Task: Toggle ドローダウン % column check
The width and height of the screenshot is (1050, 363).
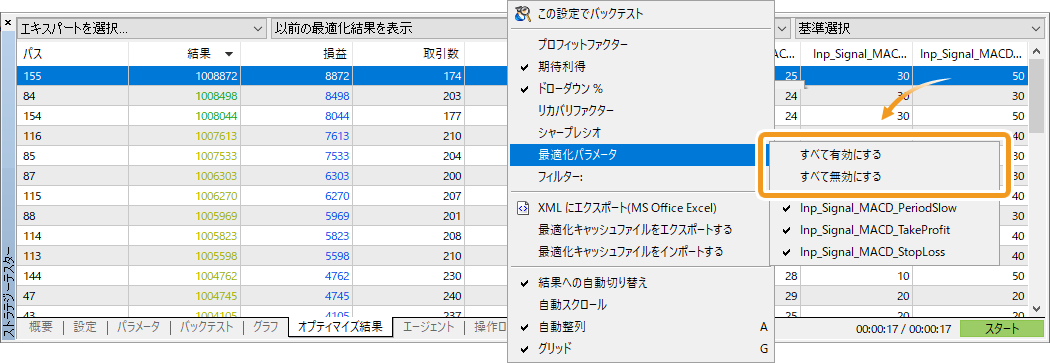Action: tap(523, 88)
